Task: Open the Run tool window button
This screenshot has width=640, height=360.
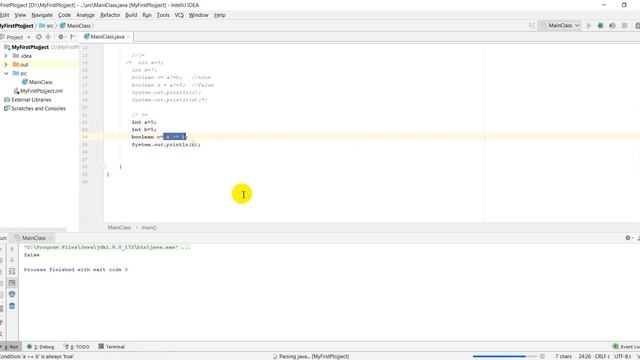Action: pyautogui.click(x=11, y=347)
